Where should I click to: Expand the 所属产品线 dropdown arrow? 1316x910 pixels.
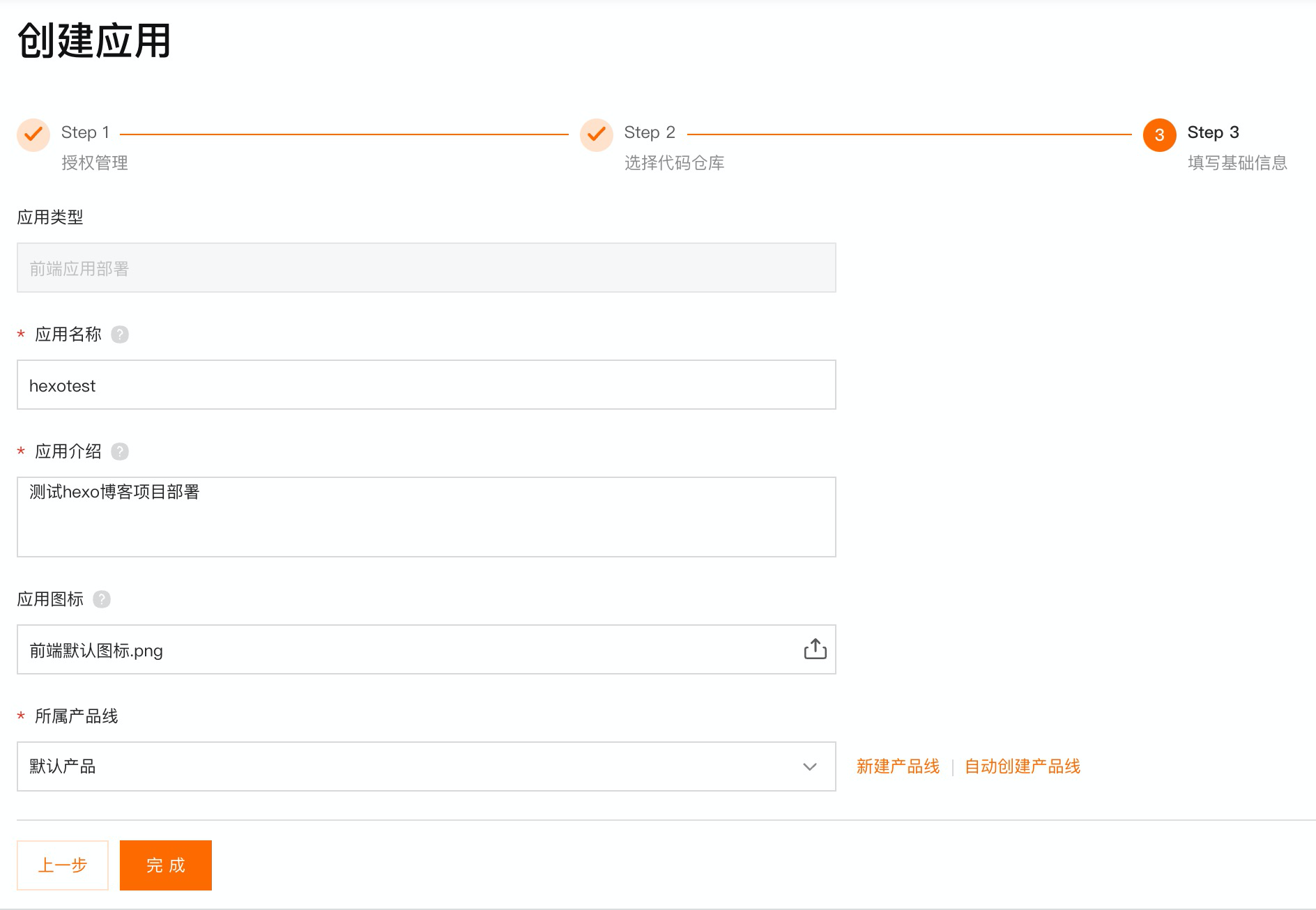click(x=809, y=766)
